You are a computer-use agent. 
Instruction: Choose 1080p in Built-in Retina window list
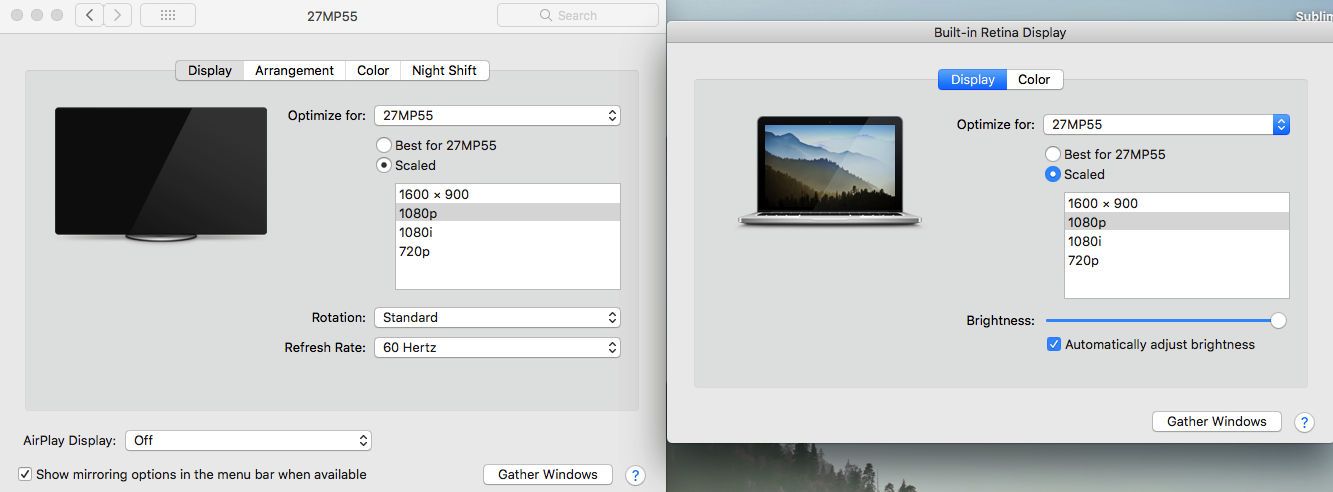tap(1177, 222)
